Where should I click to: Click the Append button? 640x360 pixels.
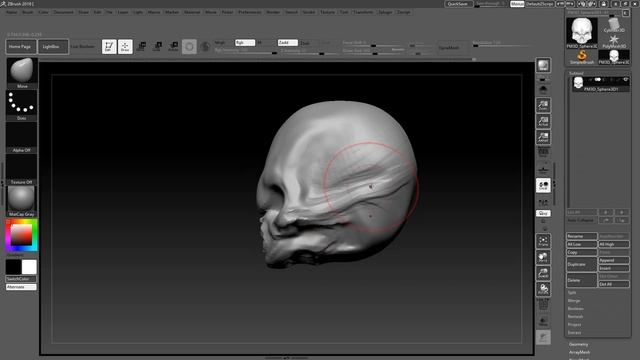(613, 260)
